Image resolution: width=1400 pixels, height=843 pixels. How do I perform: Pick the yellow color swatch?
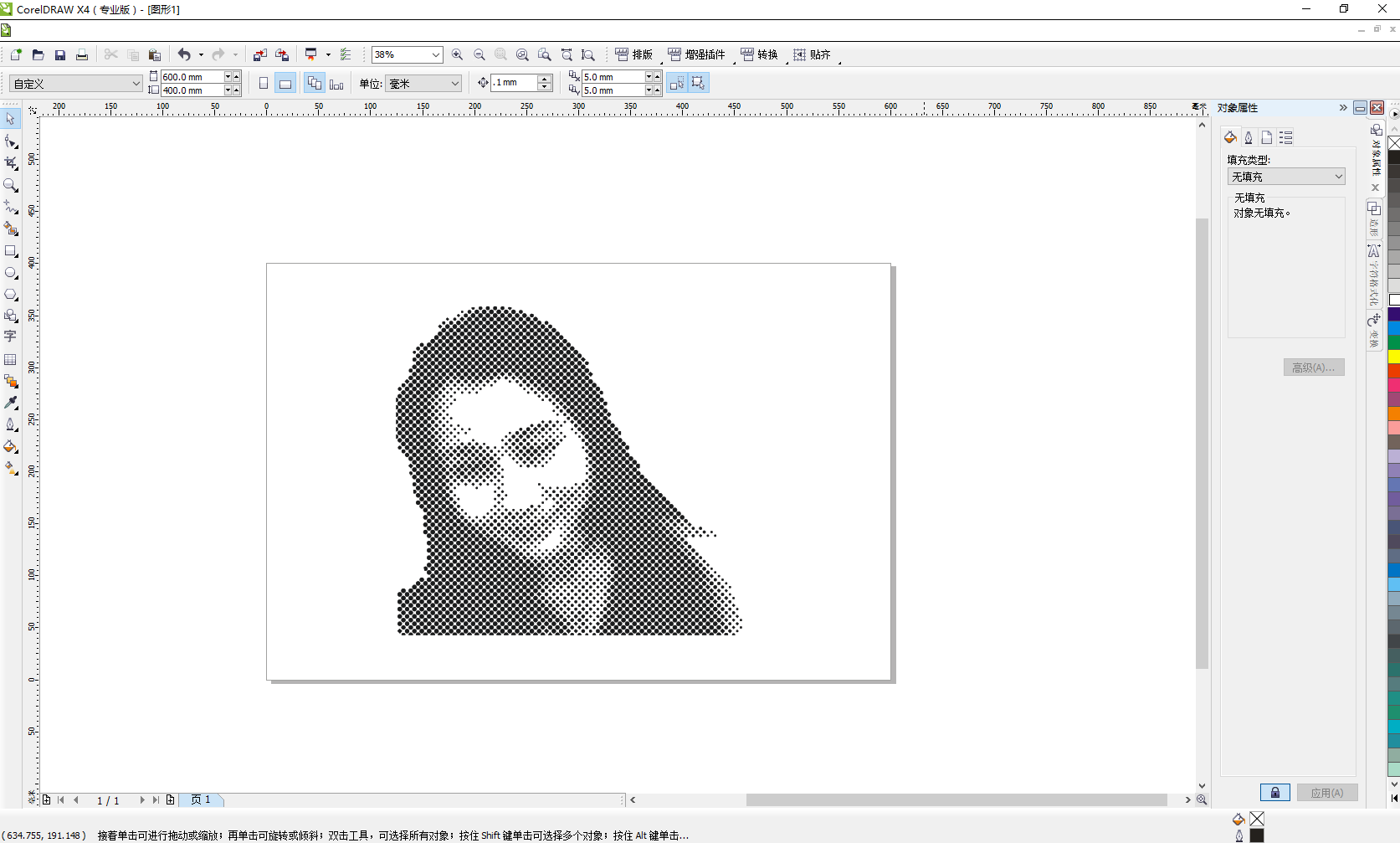(x=1394, y=357)
